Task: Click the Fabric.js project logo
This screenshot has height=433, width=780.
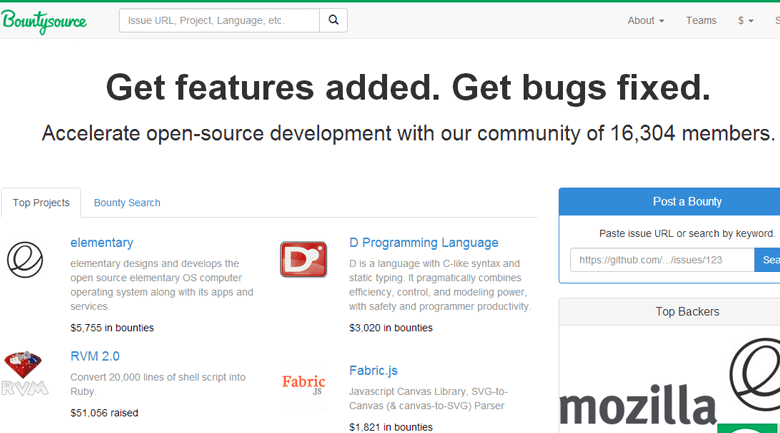Action: tap(303, 382)
